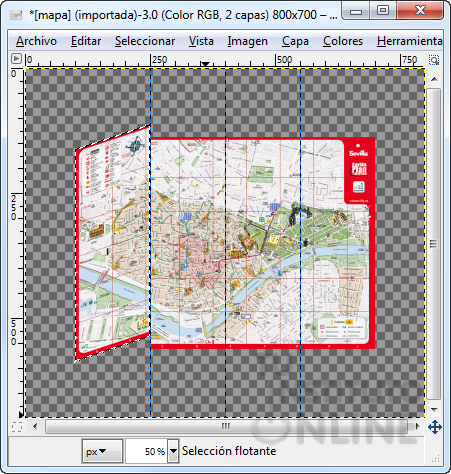Click the zoom-on-resize magnifier icon
Image resolution: width=451 pixels, height=474 pixels.
(x=434, y=60)
